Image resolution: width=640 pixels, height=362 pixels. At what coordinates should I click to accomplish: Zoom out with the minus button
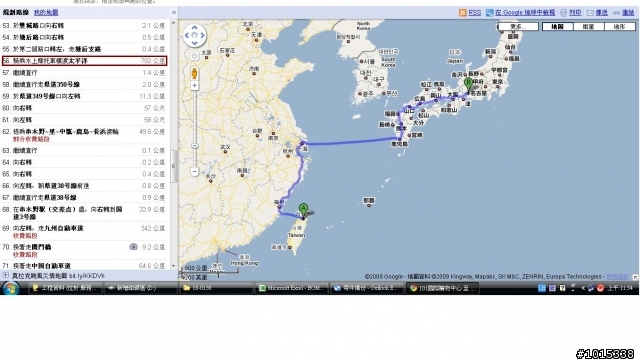pos(194,172)
